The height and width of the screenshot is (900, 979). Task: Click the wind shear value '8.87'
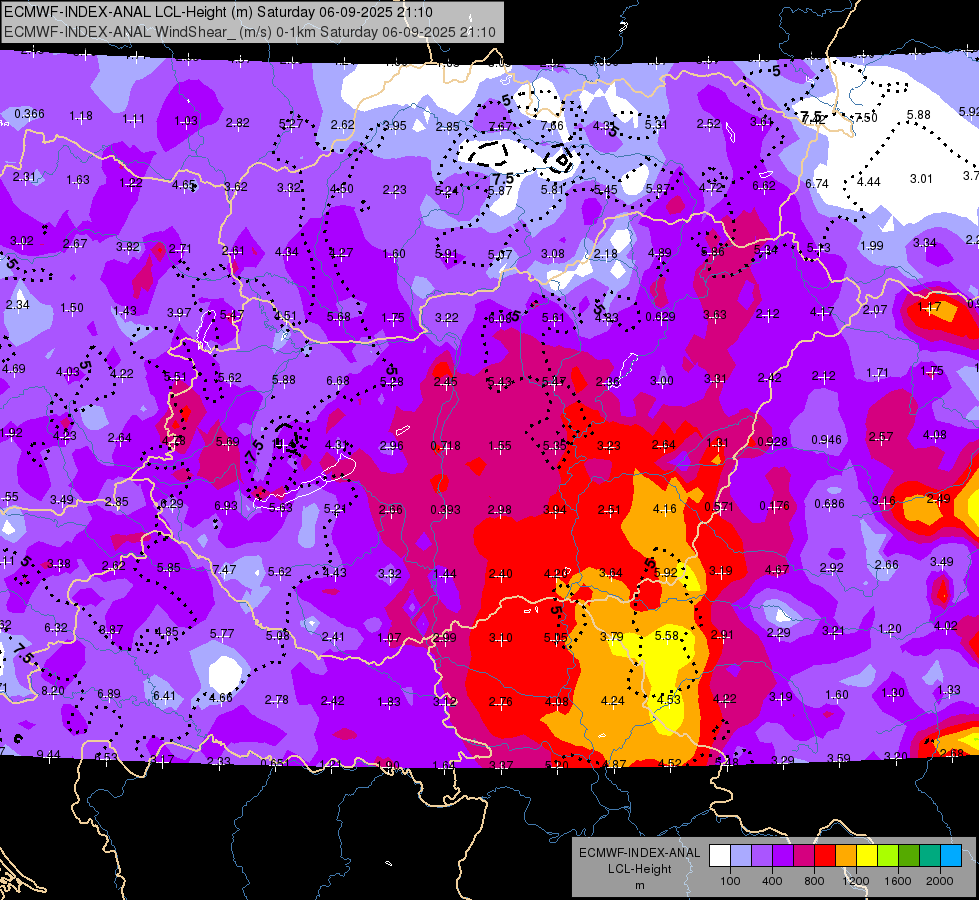pos(111,630)
